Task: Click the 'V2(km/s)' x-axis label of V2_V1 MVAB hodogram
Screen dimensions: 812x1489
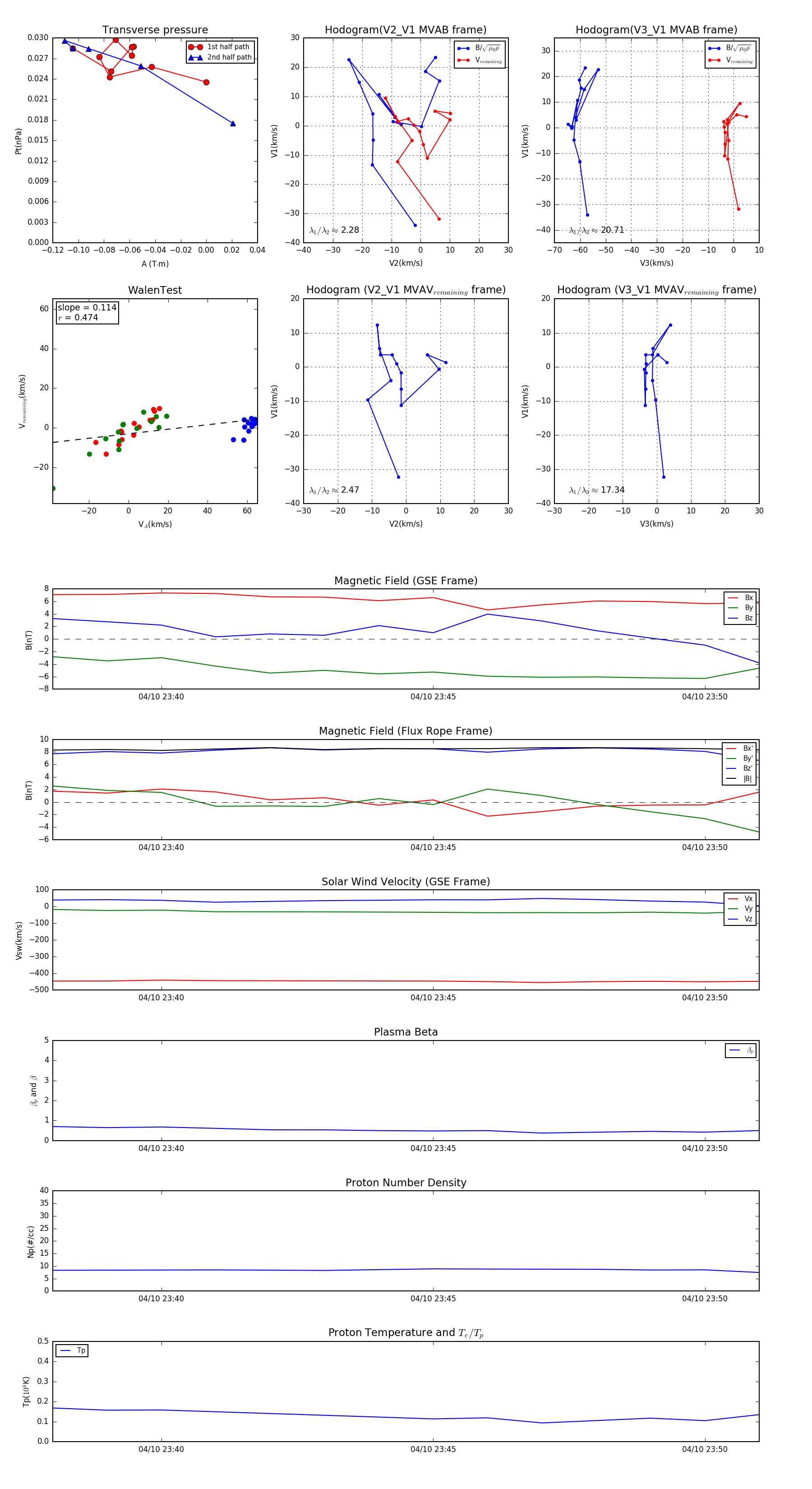Action: click(406, 263)
